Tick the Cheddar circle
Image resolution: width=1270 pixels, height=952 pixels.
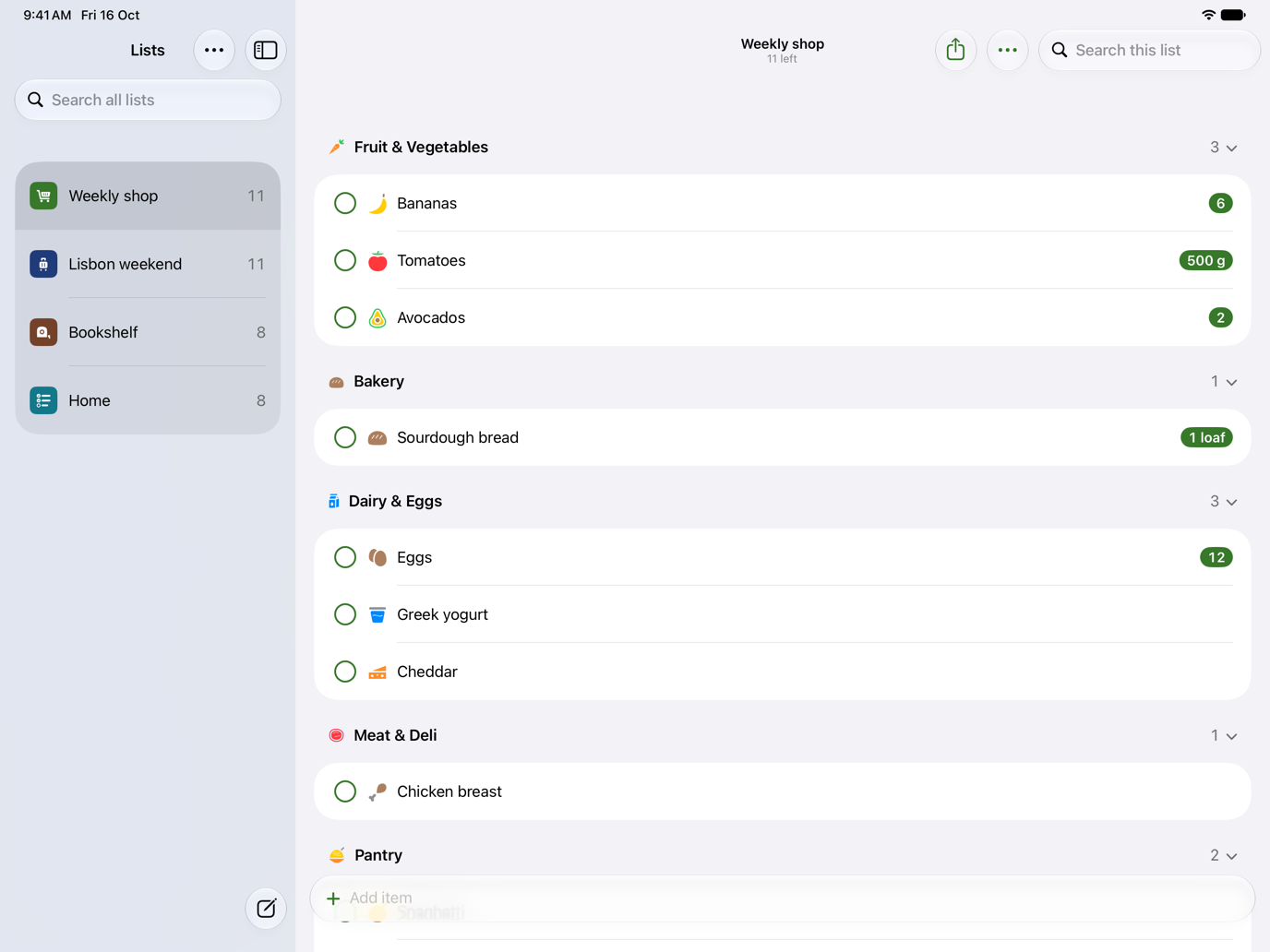[345, 672]
